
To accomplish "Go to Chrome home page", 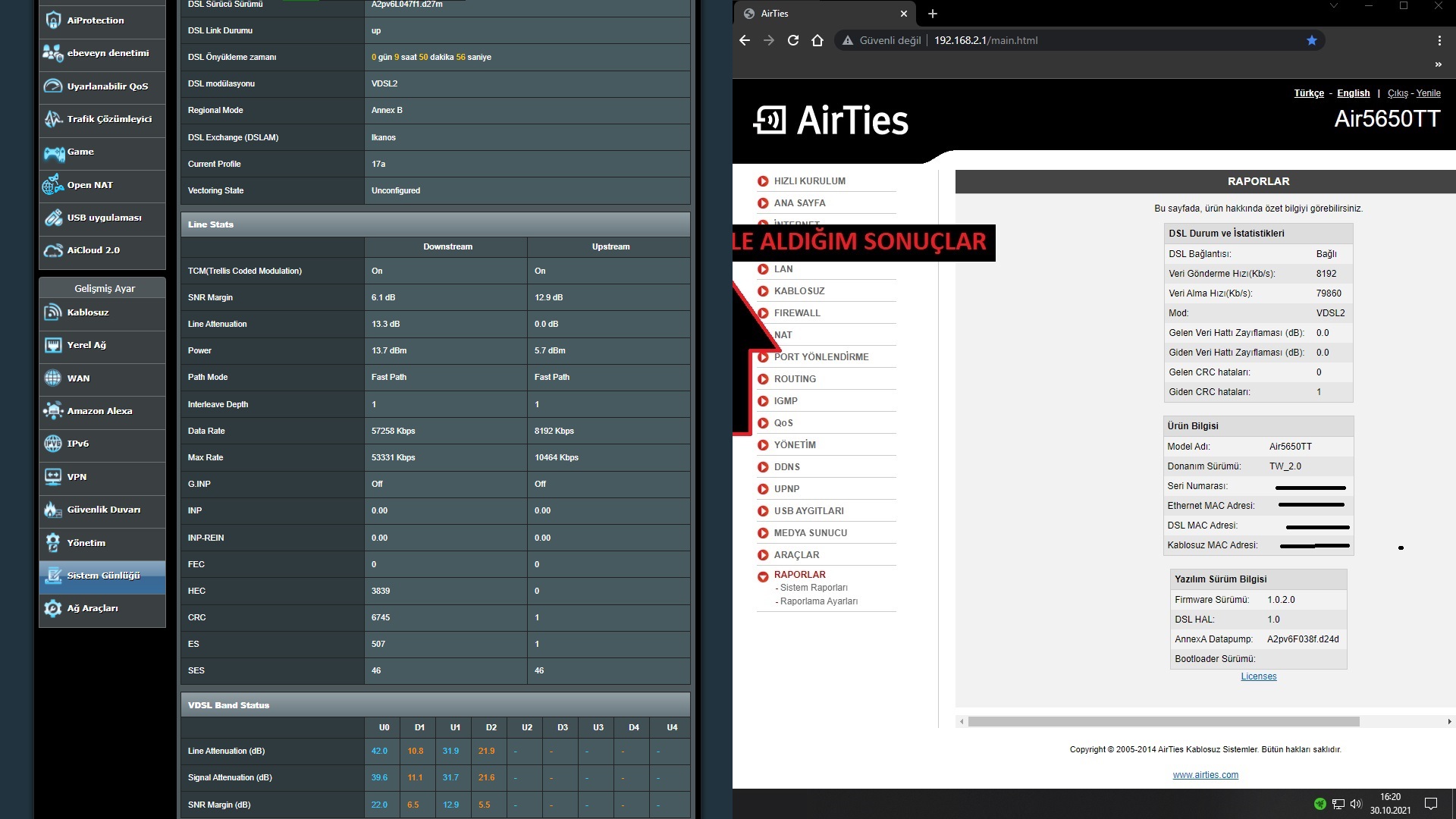I will tap(817, 40).
